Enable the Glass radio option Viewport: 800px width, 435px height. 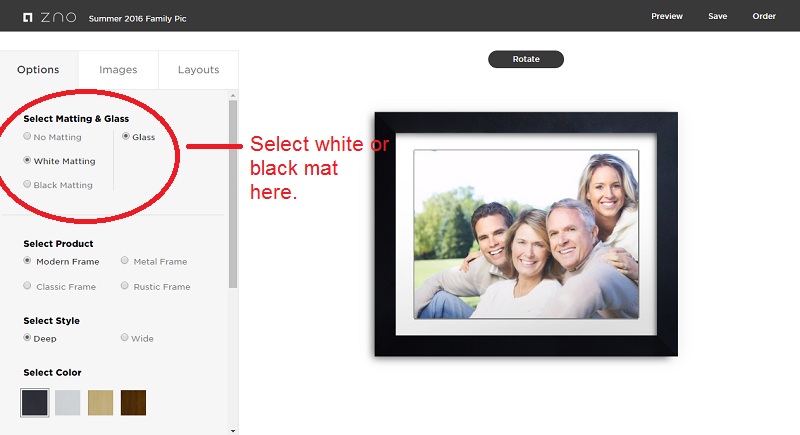pos(126,137)
